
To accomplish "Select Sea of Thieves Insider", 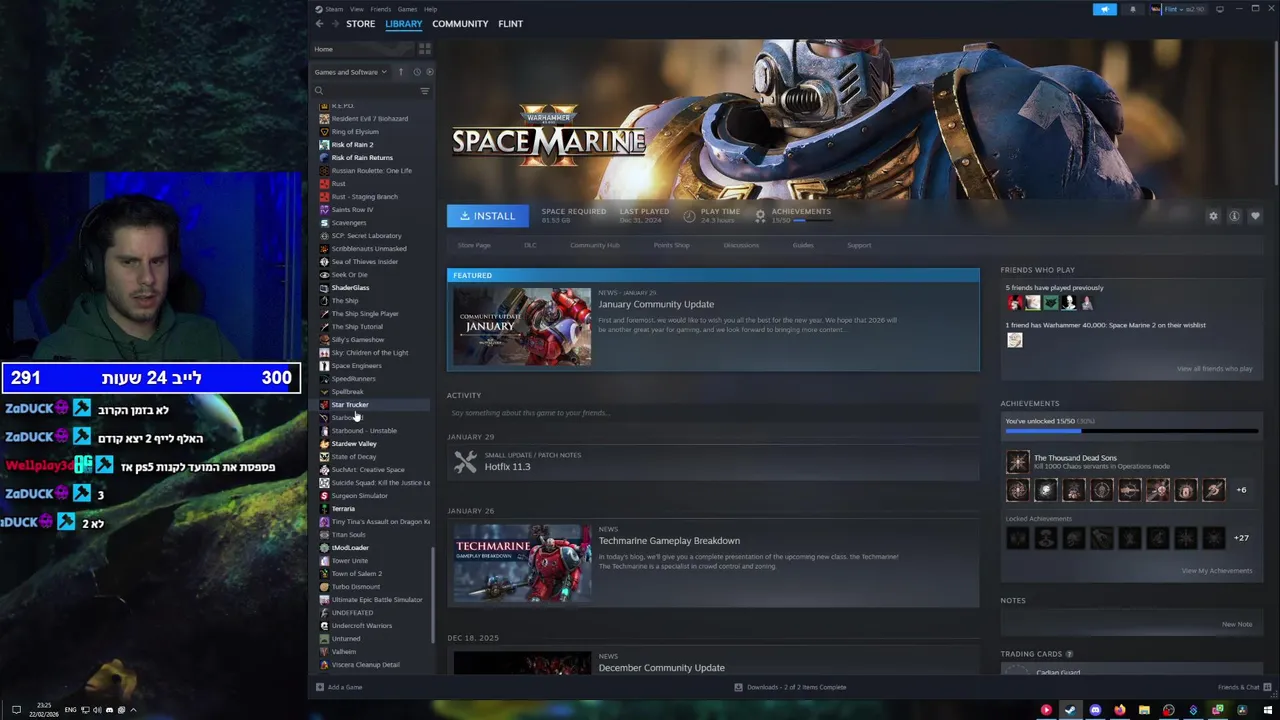I will [365, 262].
